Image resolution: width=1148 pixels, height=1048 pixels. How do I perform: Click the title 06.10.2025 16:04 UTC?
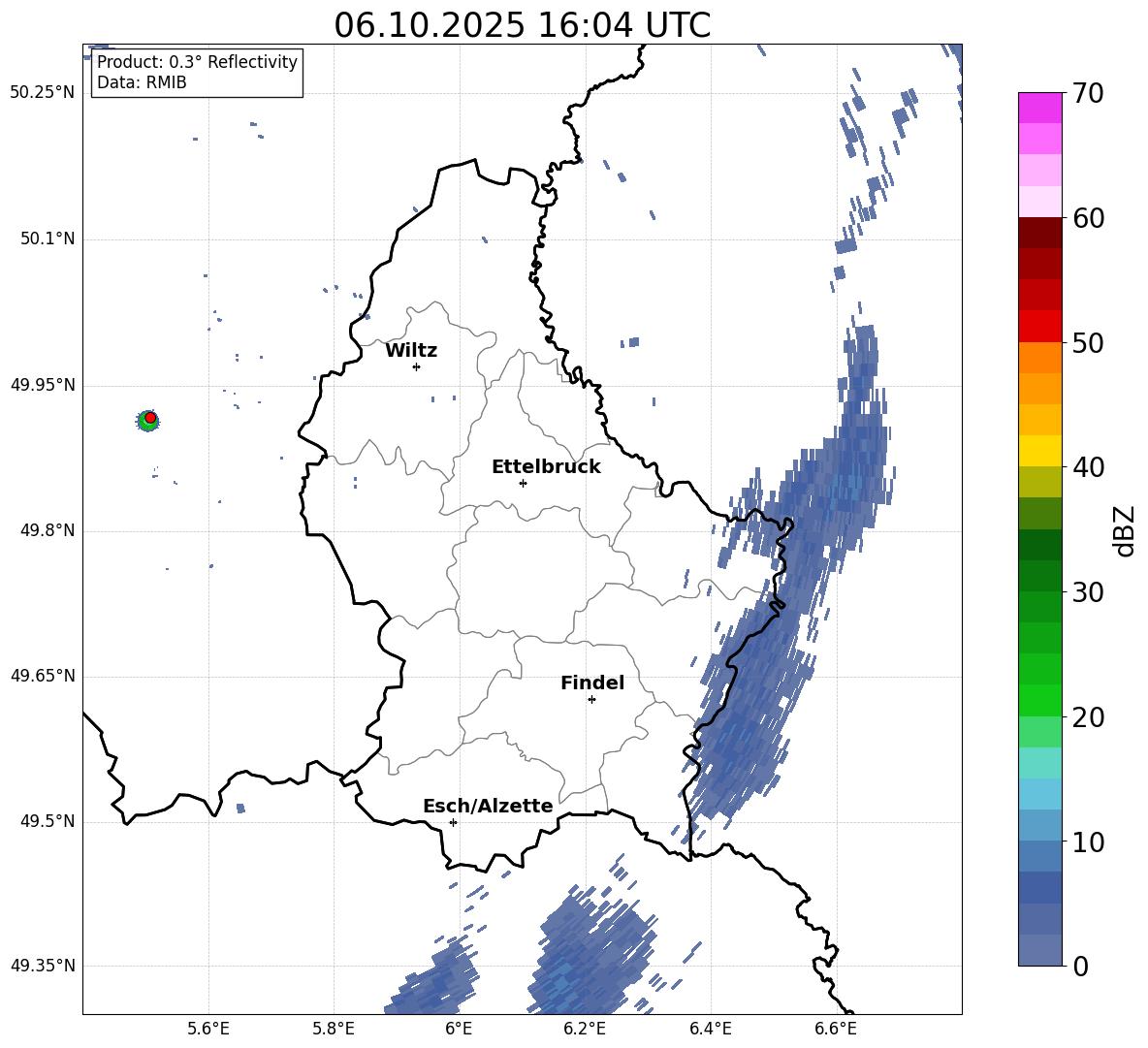coord(522,25)
